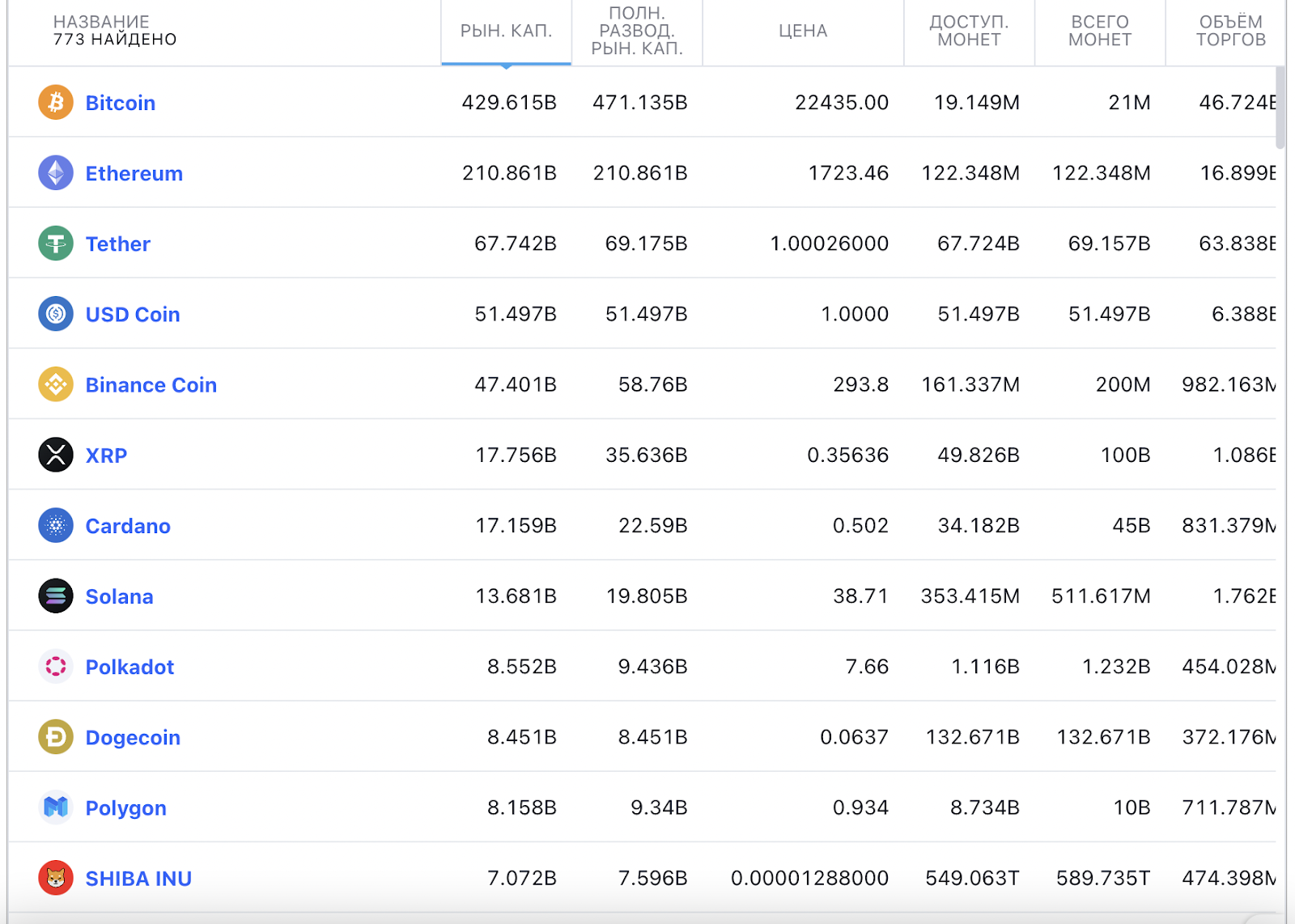Open the Ethereum link

(134, 173)
